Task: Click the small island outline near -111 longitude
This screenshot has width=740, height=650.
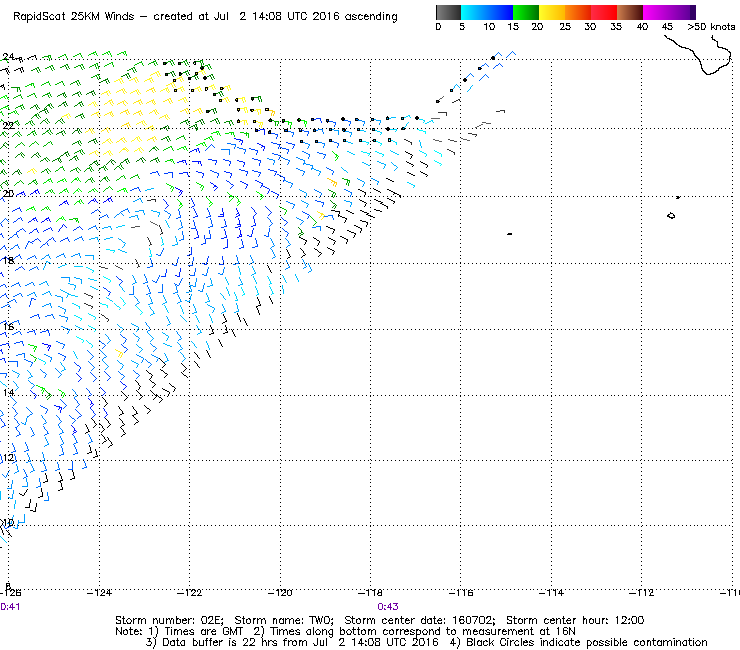Action: coord(671,216)
